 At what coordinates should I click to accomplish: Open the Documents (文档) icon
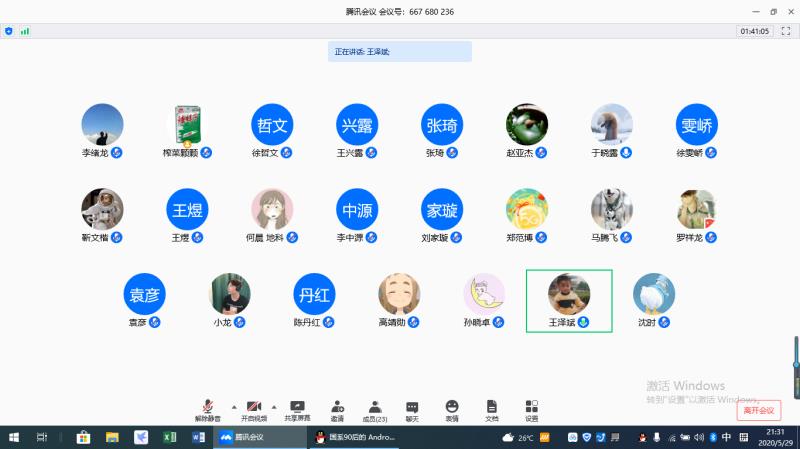tap(492, 408)
